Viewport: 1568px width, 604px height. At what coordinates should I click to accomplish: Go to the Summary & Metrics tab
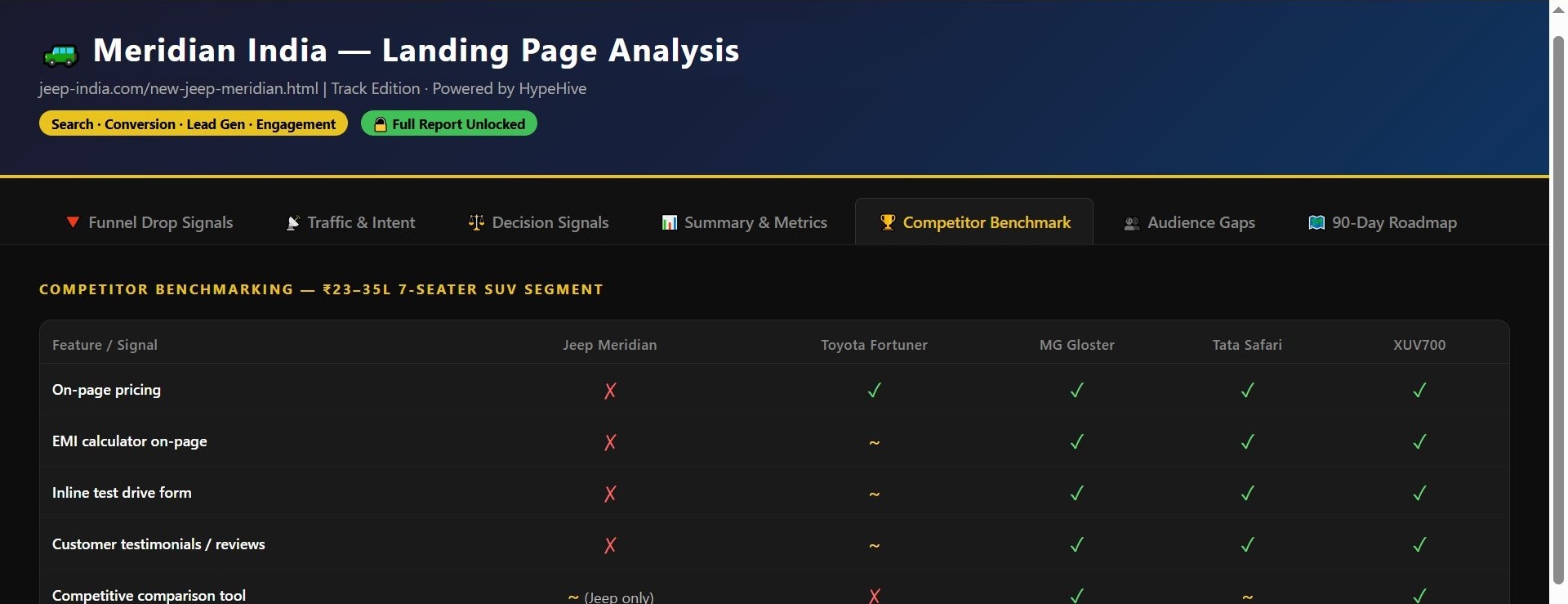coord(744,222)
